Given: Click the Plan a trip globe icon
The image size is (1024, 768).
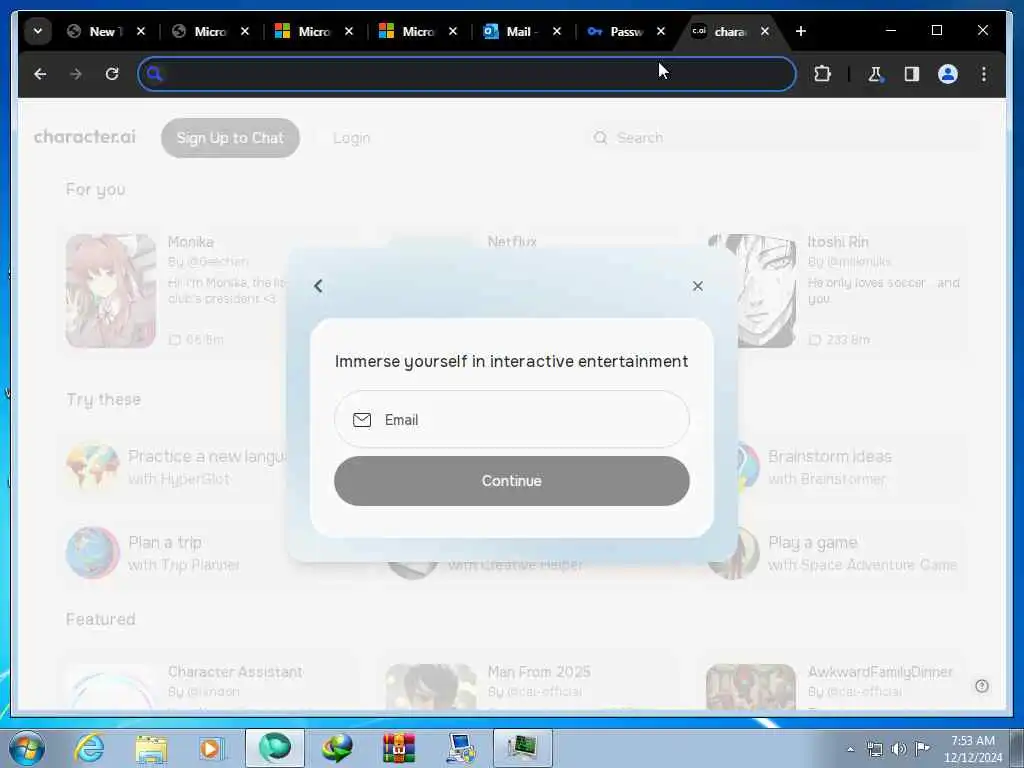Looking at the screenshot, I should pos(93,552).
